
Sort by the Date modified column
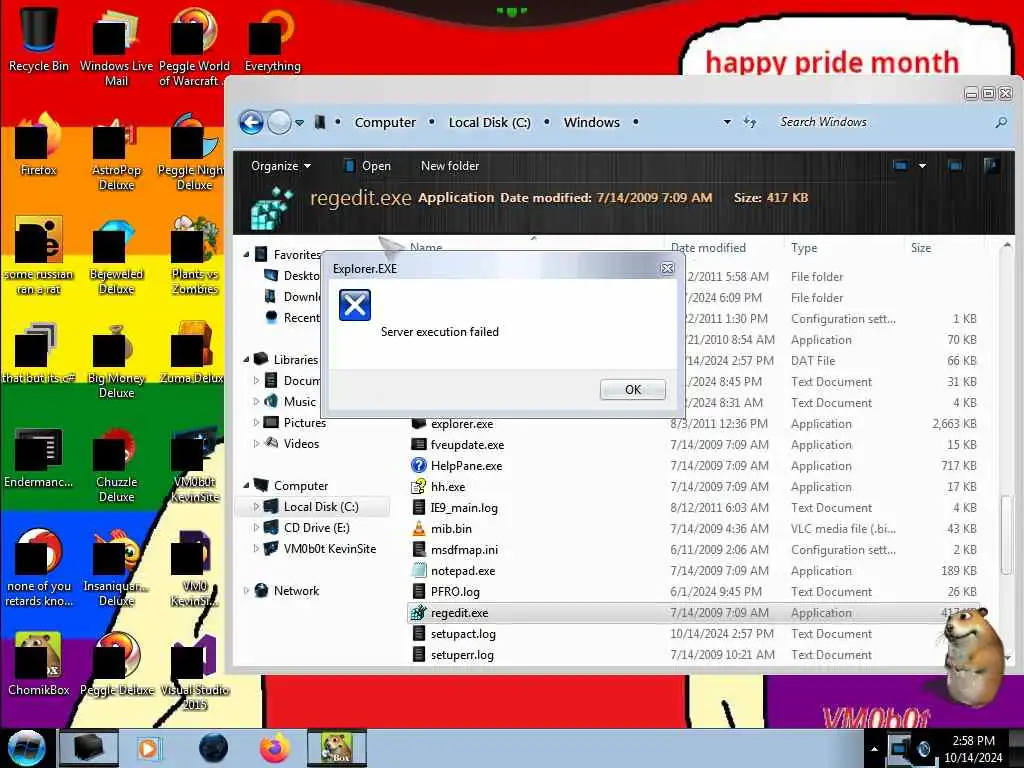tap(708, 248)
